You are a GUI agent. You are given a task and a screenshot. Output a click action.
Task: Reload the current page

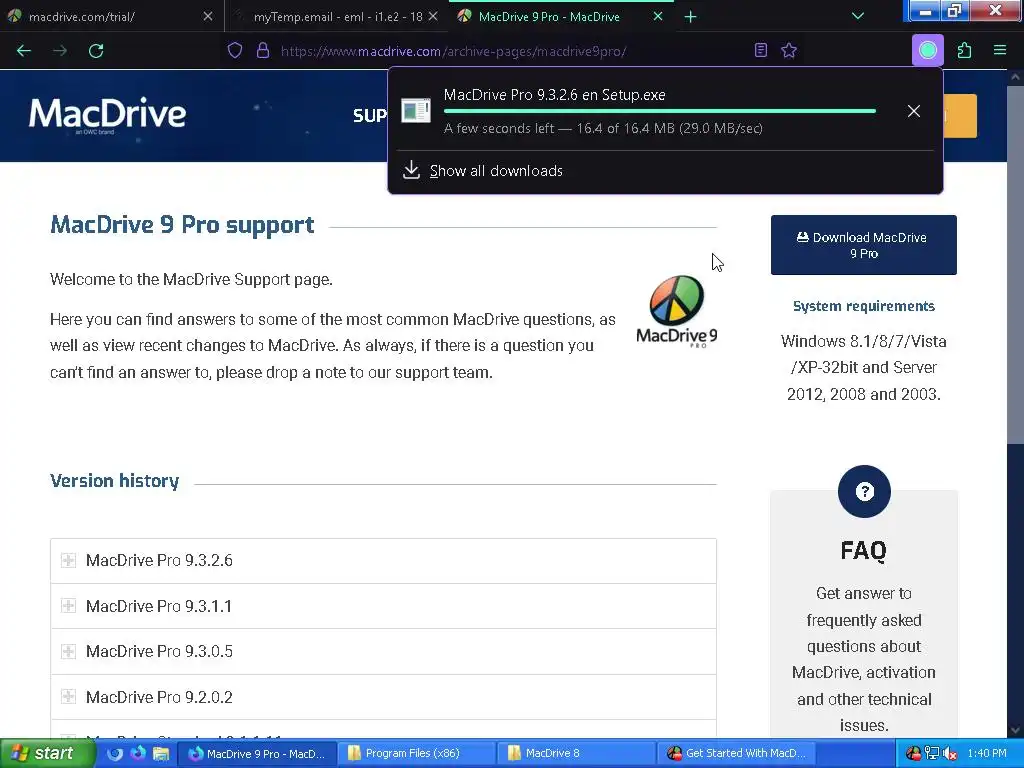(x=96, y=51)
